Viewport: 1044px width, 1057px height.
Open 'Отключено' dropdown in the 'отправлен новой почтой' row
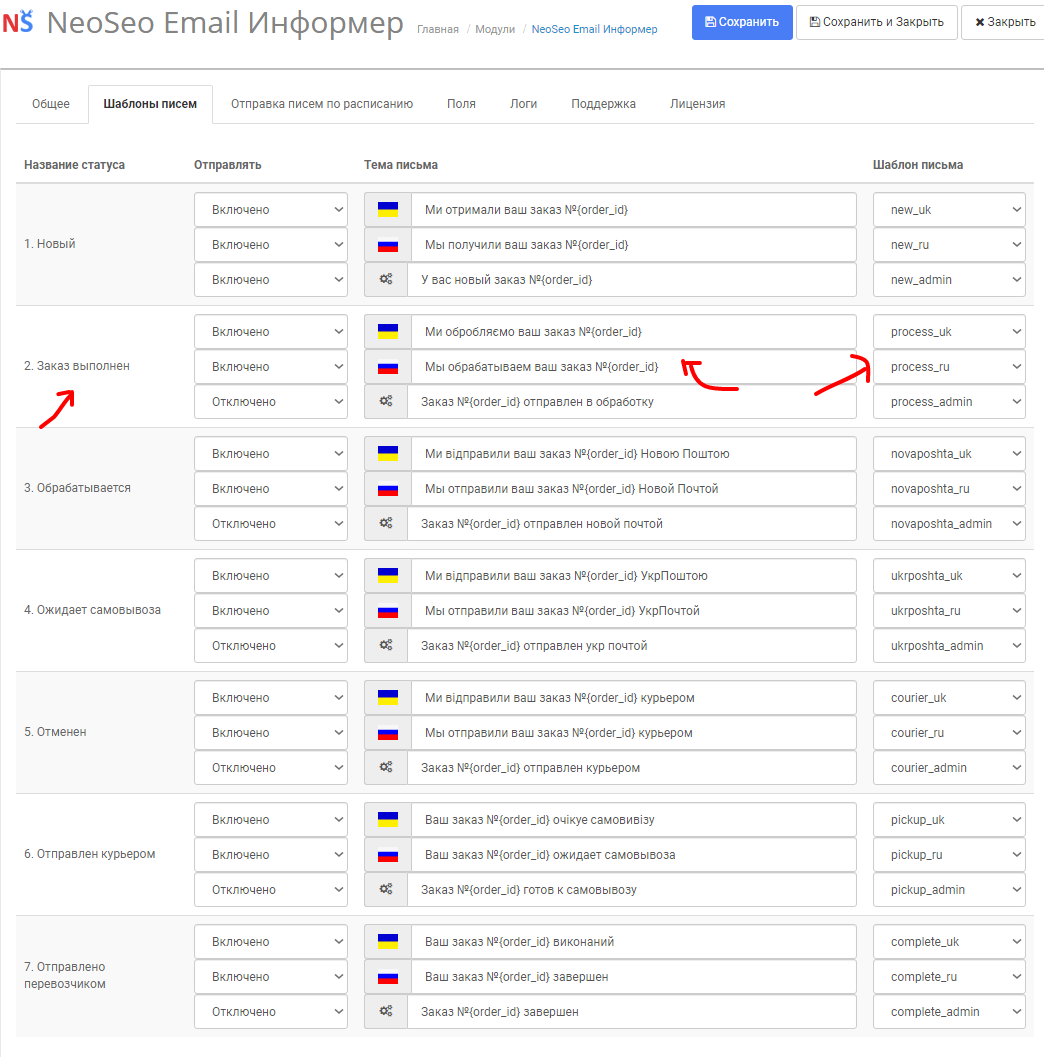271,524
